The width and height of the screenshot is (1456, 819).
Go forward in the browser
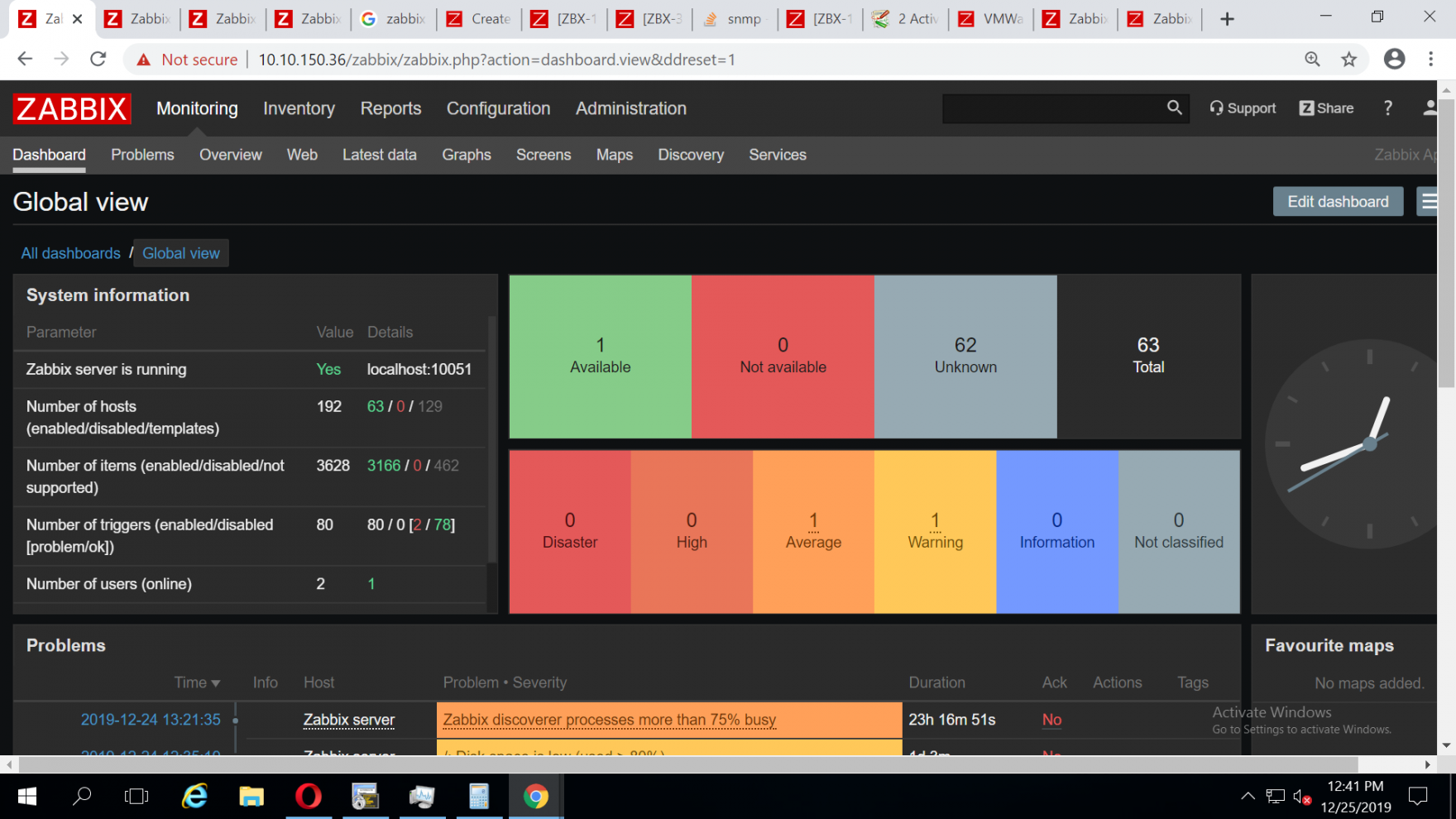tap(61, 60)
